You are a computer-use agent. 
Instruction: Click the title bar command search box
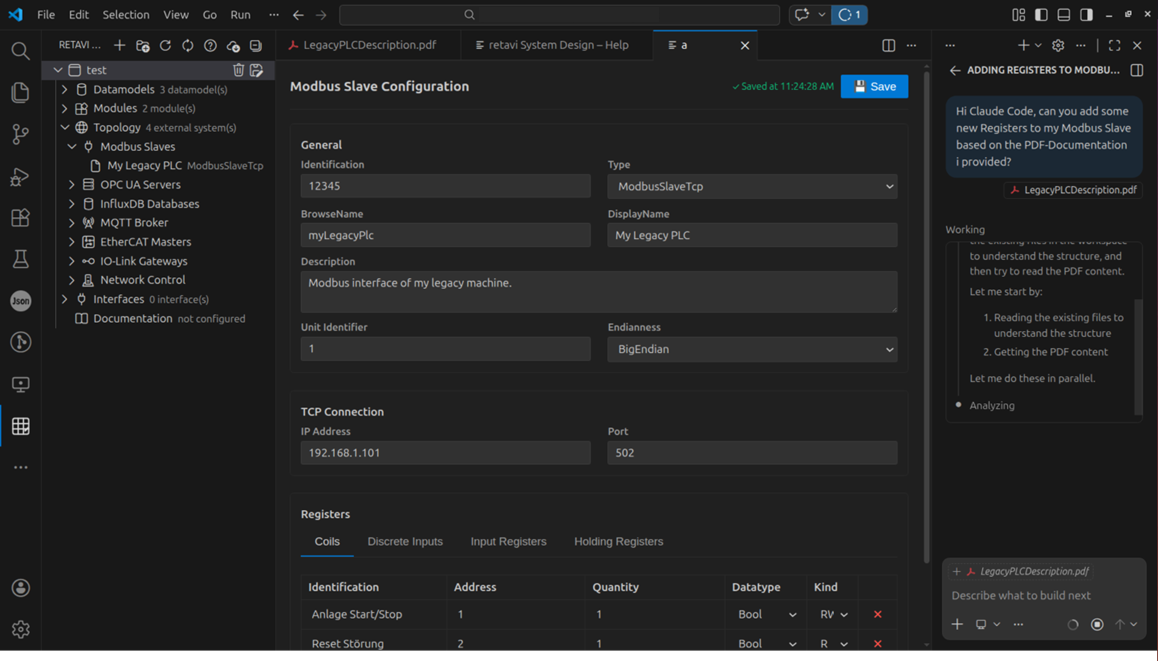[559, 15]
